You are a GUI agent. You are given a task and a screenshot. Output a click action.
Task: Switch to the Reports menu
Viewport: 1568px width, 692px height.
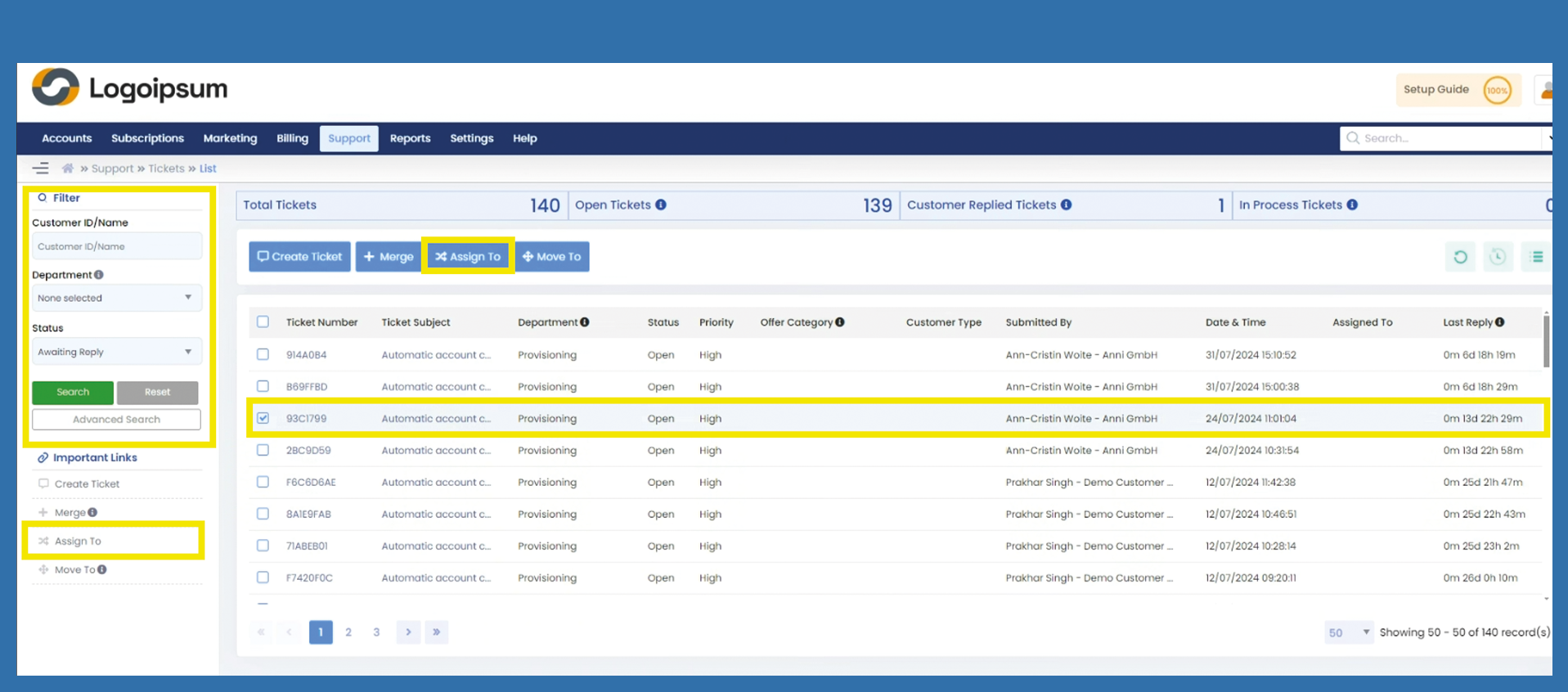410,138
